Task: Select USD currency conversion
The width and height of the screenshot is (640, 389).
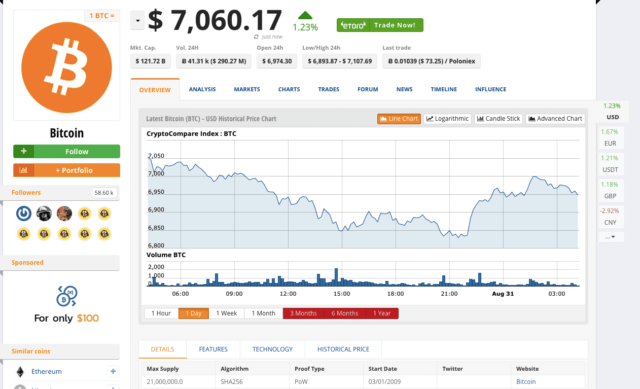Action: coord(612,111)
